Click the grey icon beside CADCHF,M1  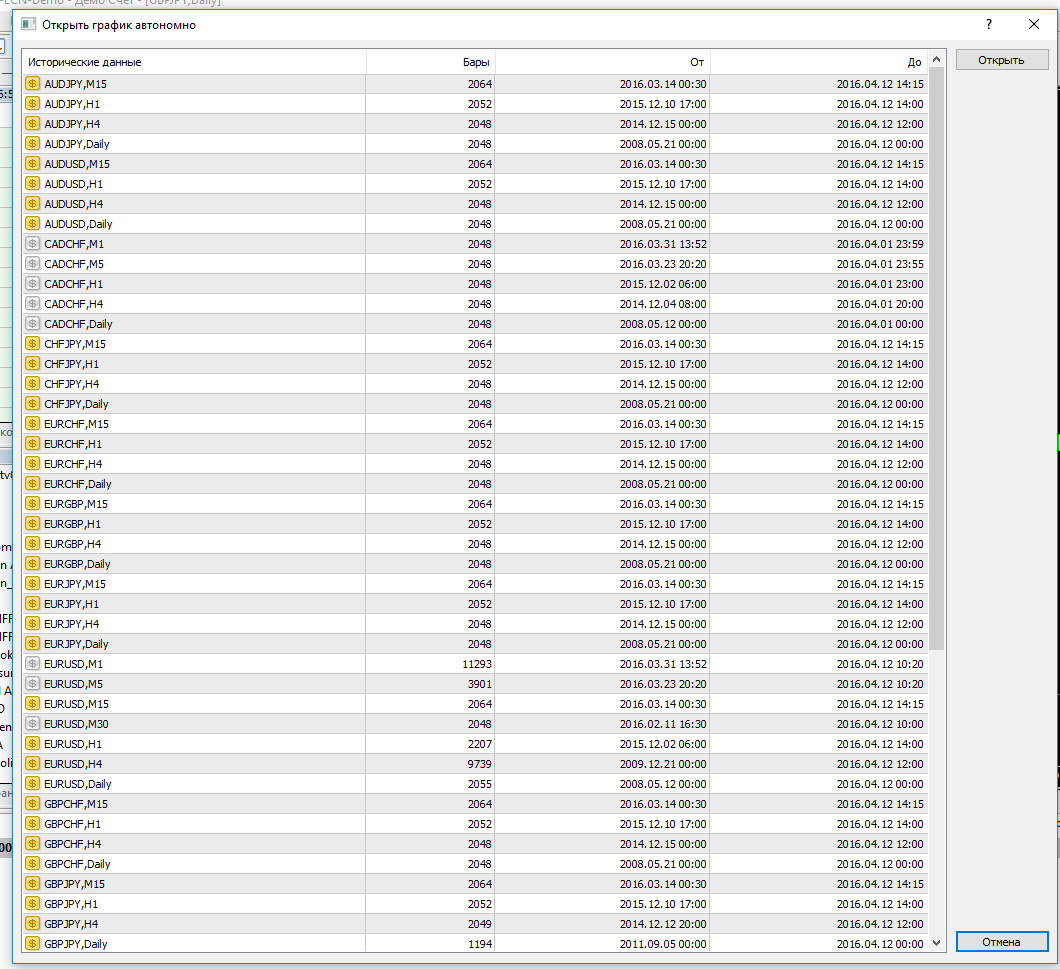pyautogui.click(x=32, y=244)
